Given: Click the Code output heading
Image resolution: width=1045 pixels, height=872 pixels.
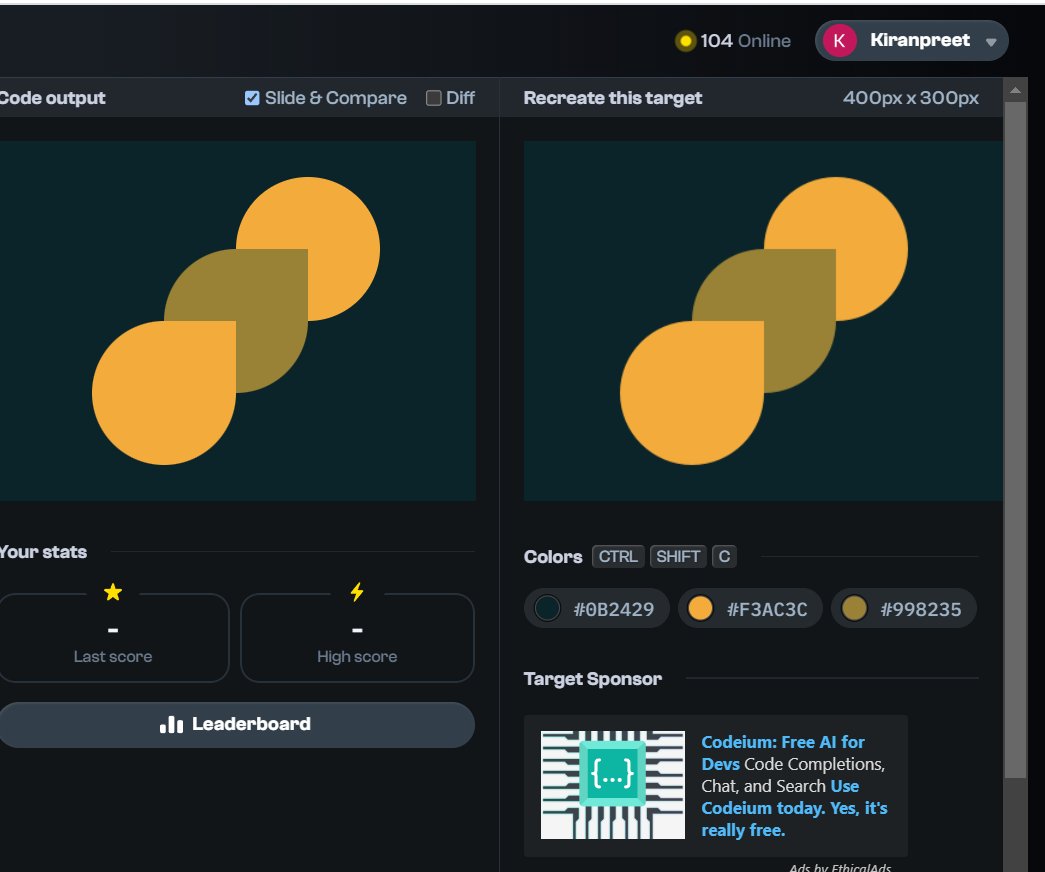Looking at the screenshot, I should [x=52, y=98].
